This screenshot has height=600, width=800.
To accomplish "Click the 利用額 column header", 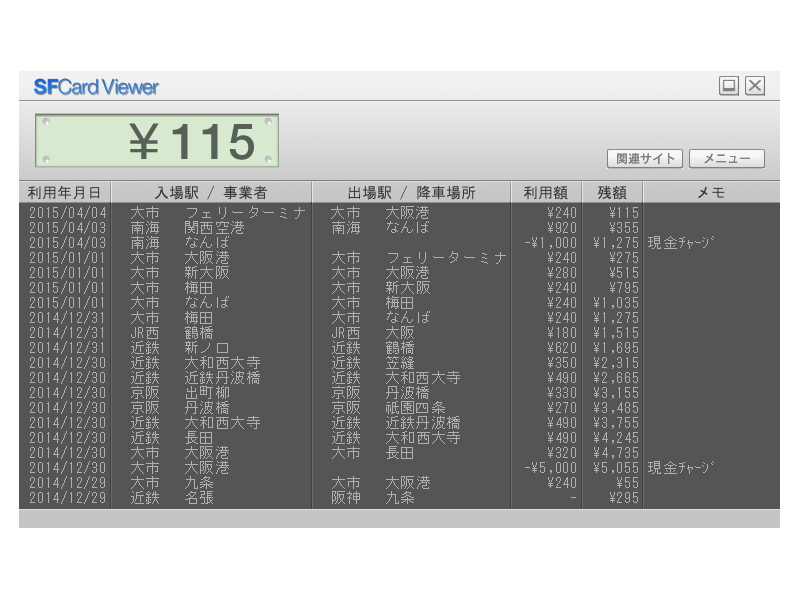I will [x=546, y=192].
